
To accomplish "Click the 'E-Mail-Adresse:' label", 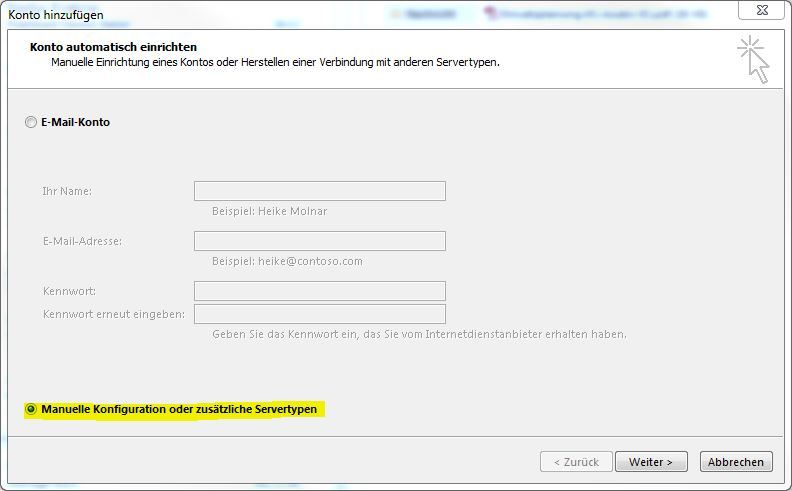I will click(82, 241).
